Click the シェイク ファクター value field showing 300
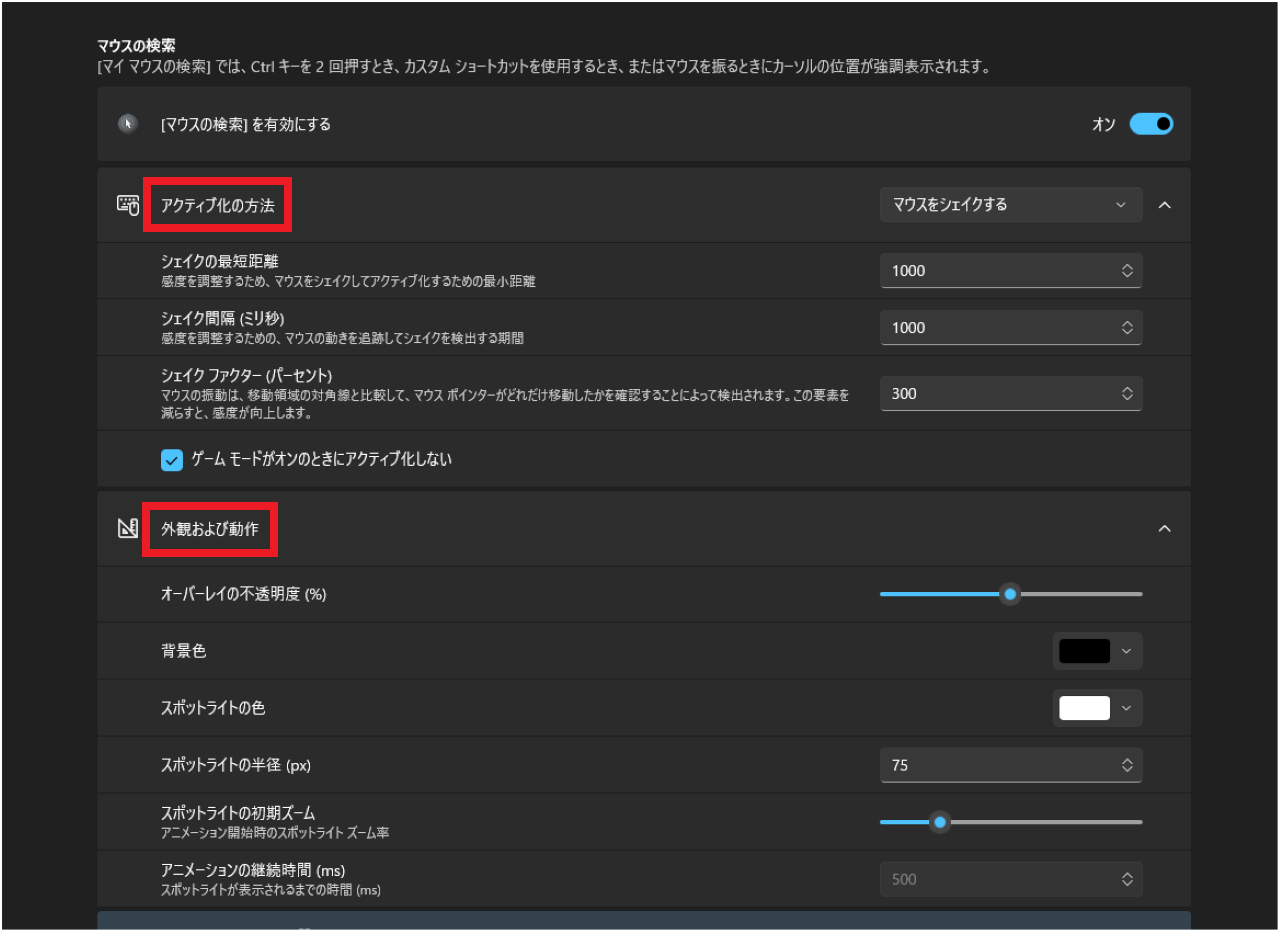This screenshot has width=1280, height=932. pyautogui.click(x=995, y=394)
